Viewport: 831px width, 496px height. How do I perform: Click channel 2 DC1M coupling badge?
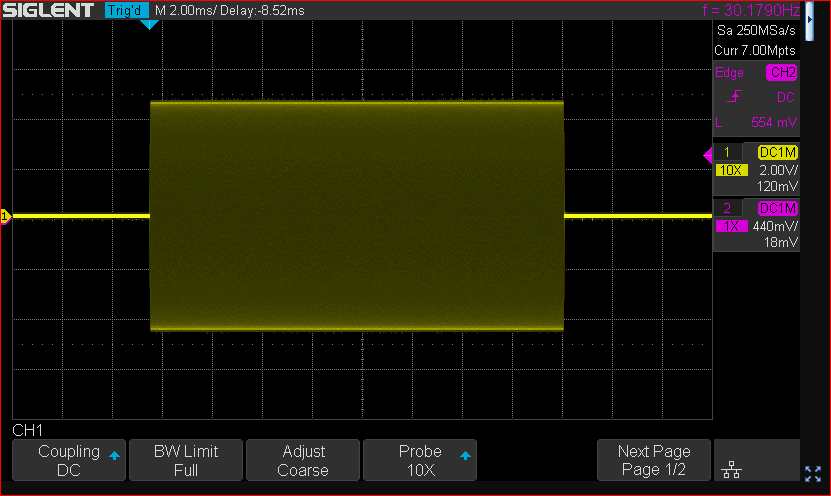777,208
